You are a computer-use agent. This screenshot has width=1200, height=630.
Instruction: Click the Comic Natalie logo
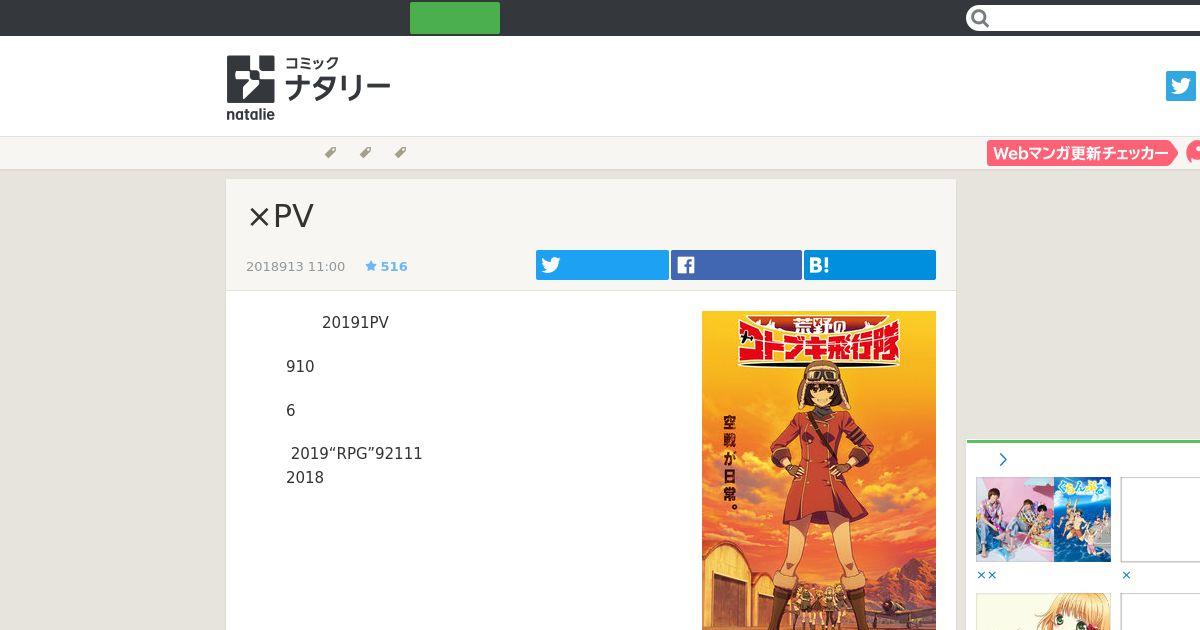pyautogui.click(x=308, y=88)
